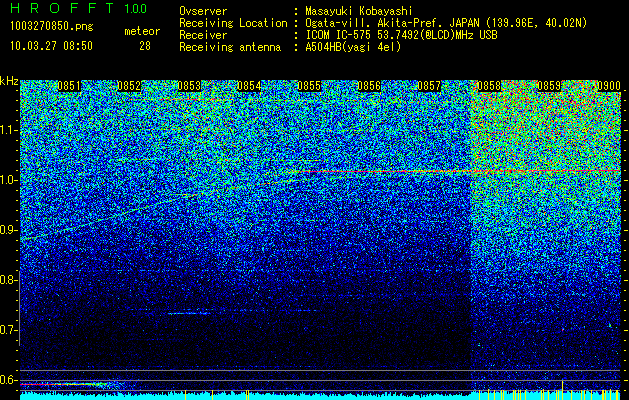The width and height of the screenshot is (629, 400).
Task: Click the 0859 time marker
Action: click(x=549, y=86)
